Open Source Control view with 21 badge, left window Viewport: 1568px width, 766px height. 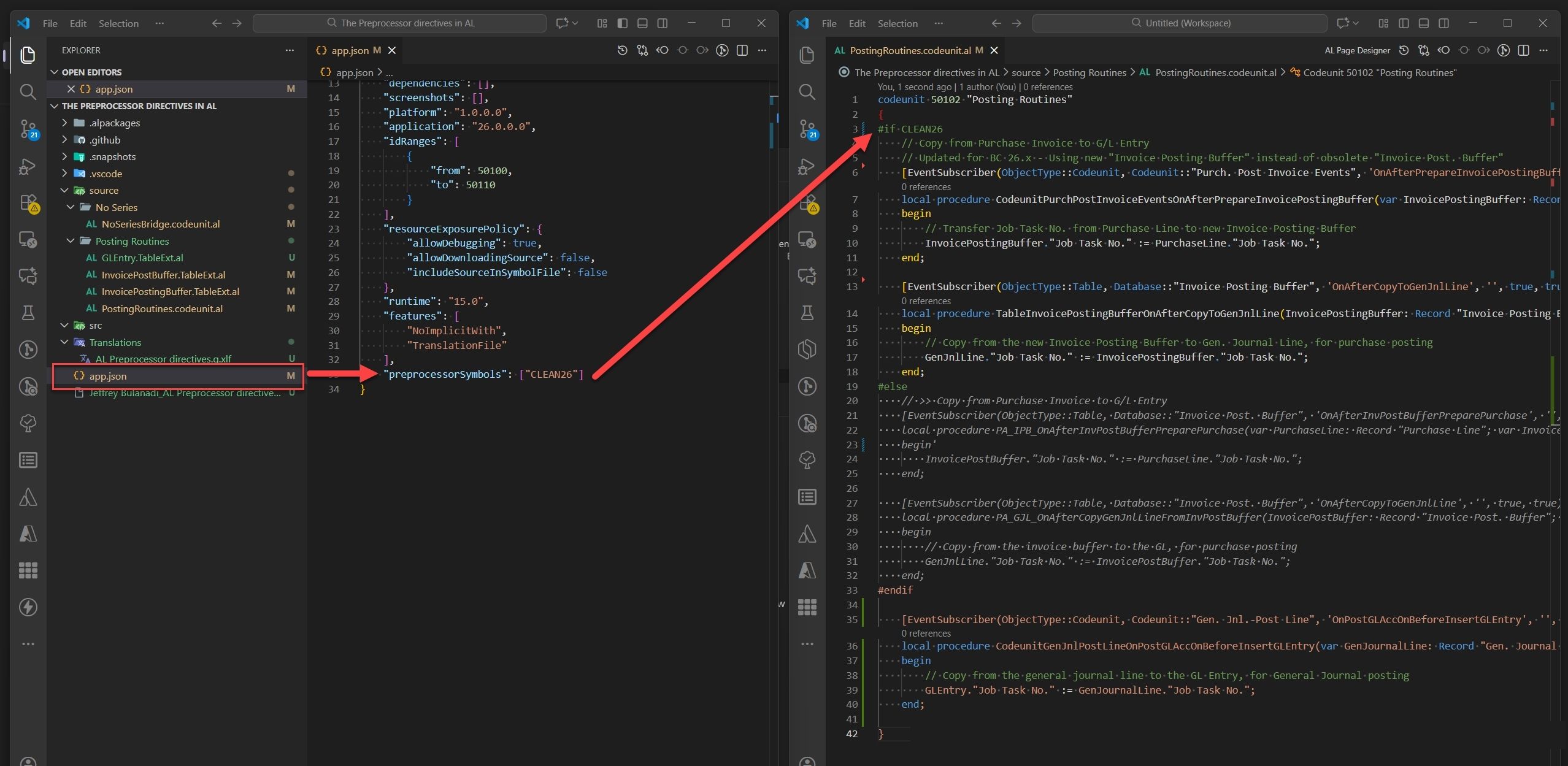[x=28, y=129]
